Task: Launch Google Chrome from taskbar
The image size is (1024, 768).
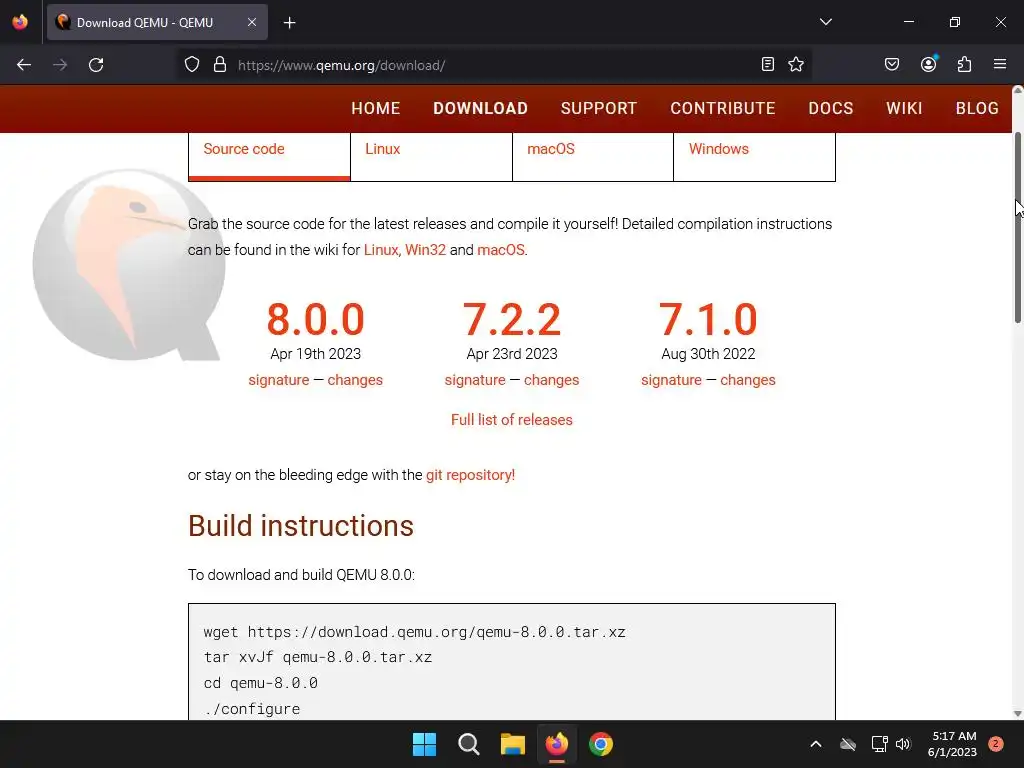Action: (x=601, y=744)
